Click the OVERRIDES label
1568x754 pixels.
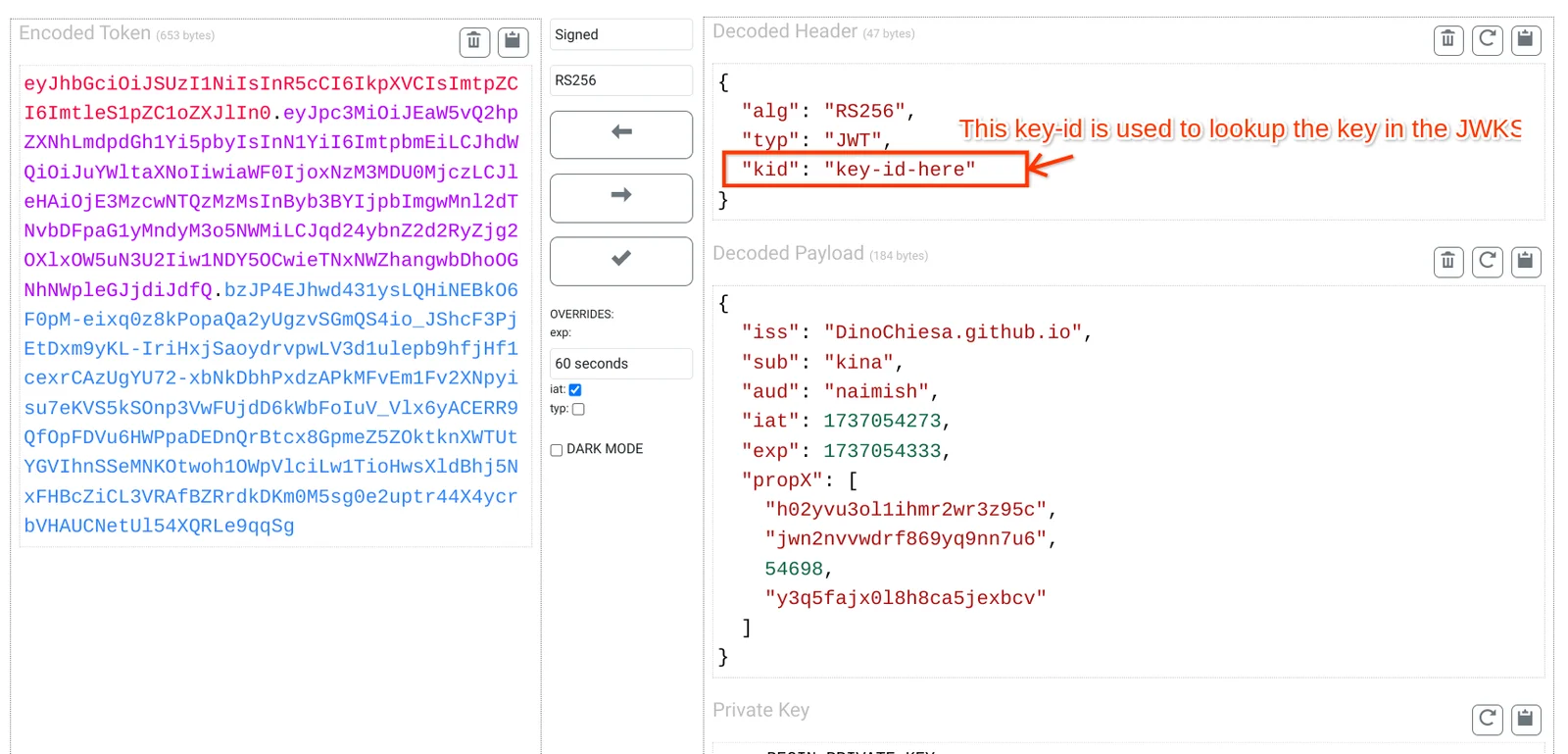coord(582,315)
